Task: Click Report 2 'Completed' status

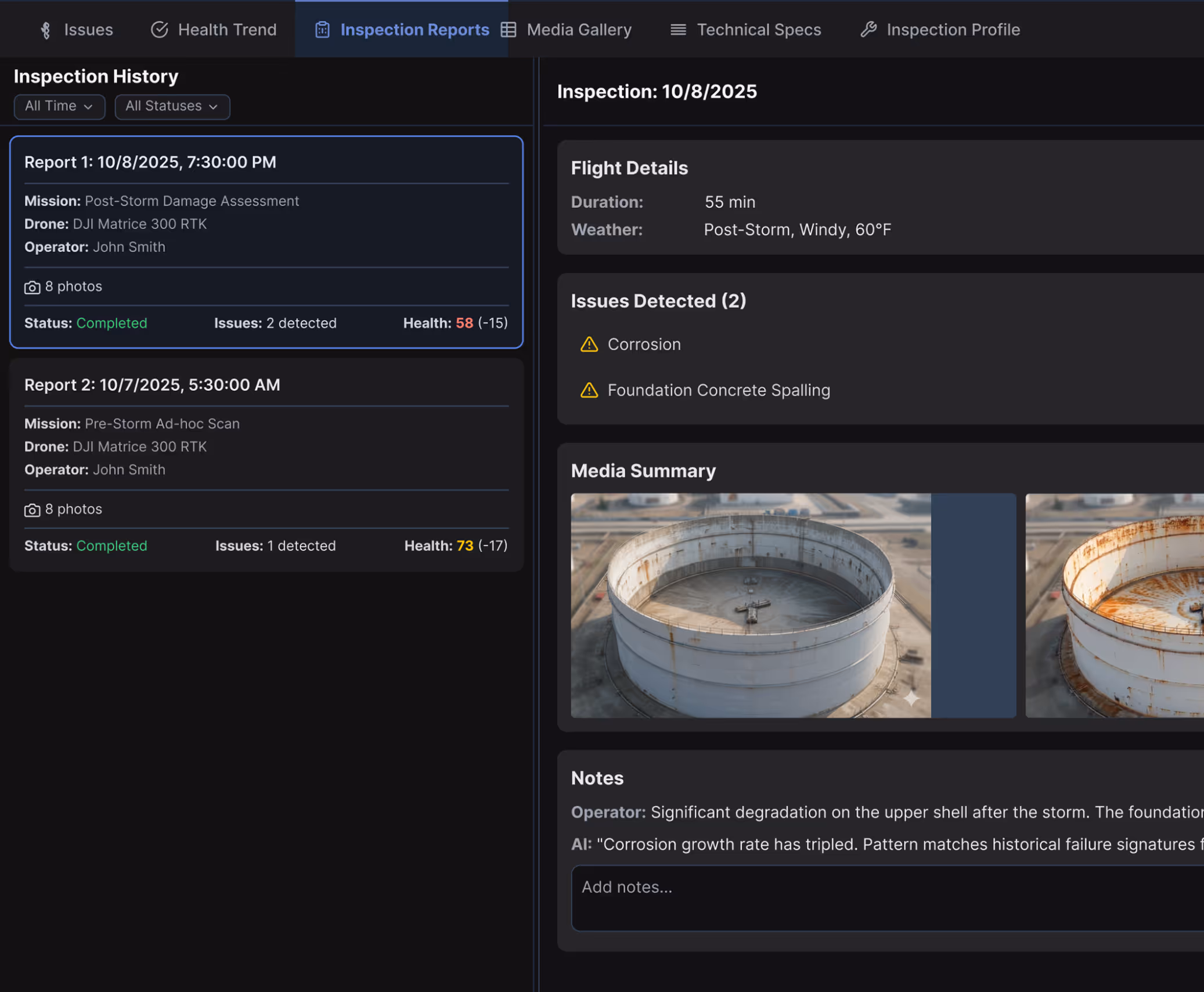Action: pyautogui.click(x=111, y=546)
